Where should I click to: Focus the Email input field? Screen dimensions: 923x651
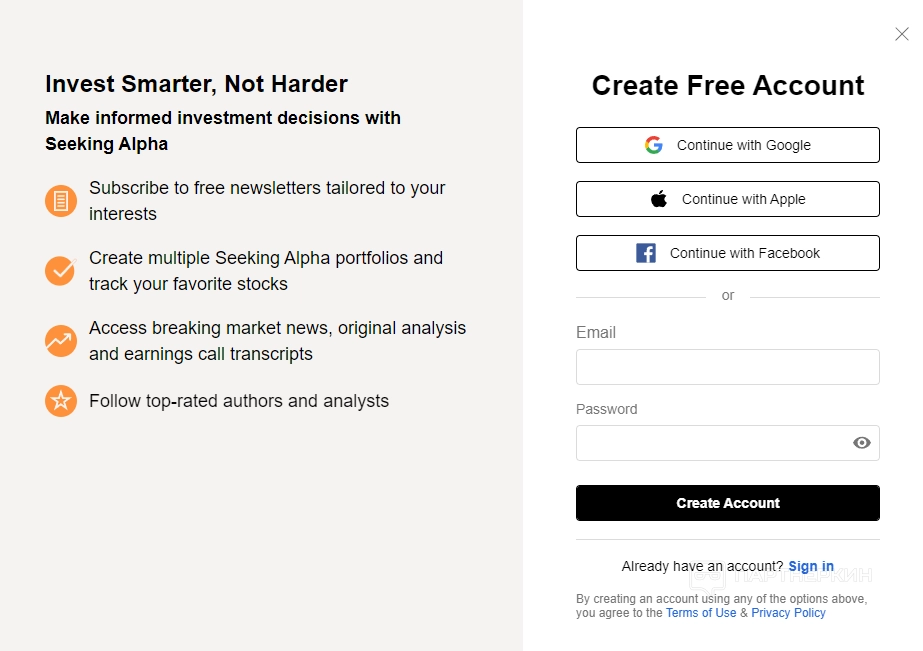coord(727,367)
